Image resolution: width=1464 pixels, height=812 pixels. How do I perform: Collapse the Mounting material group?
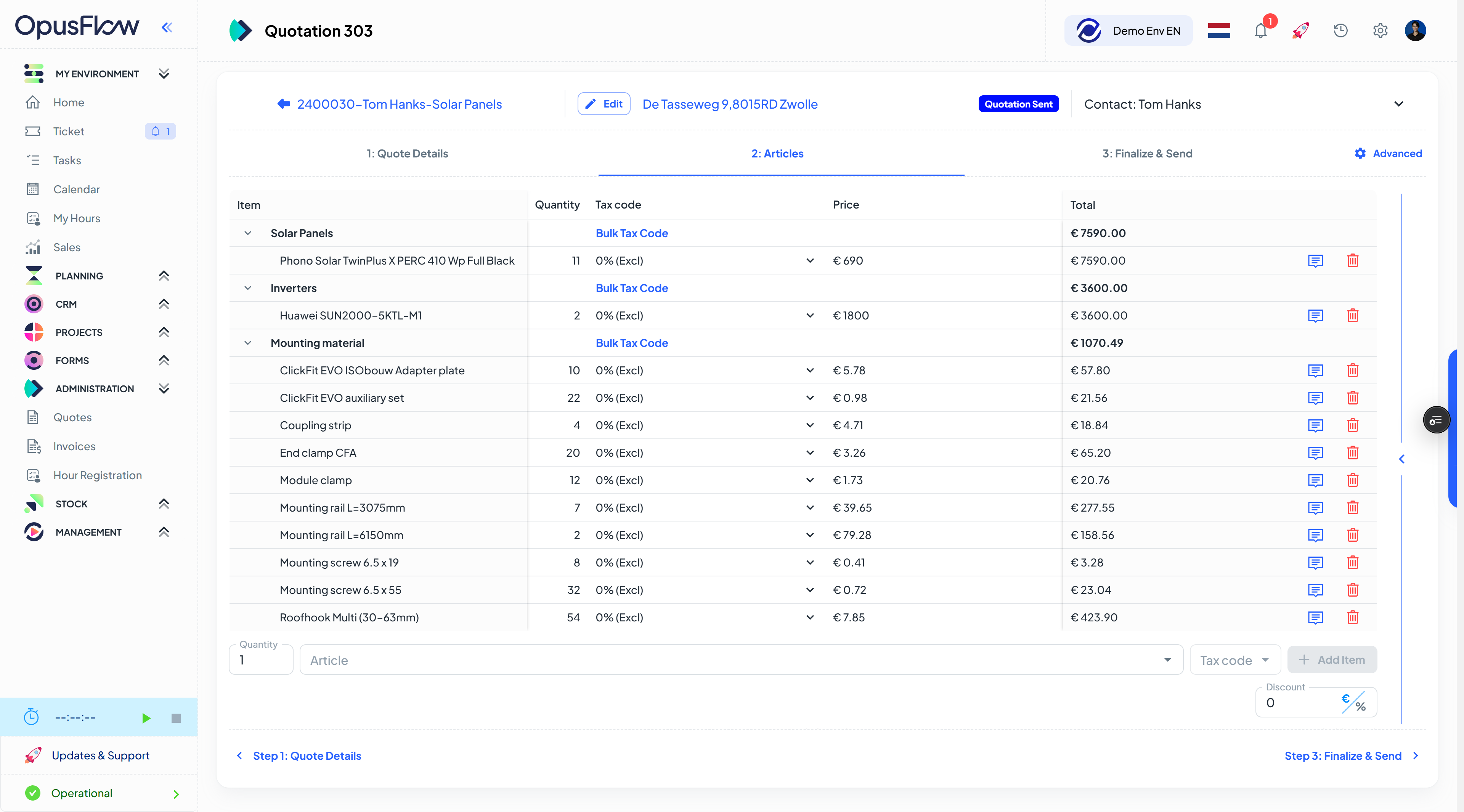pos(248,343)
